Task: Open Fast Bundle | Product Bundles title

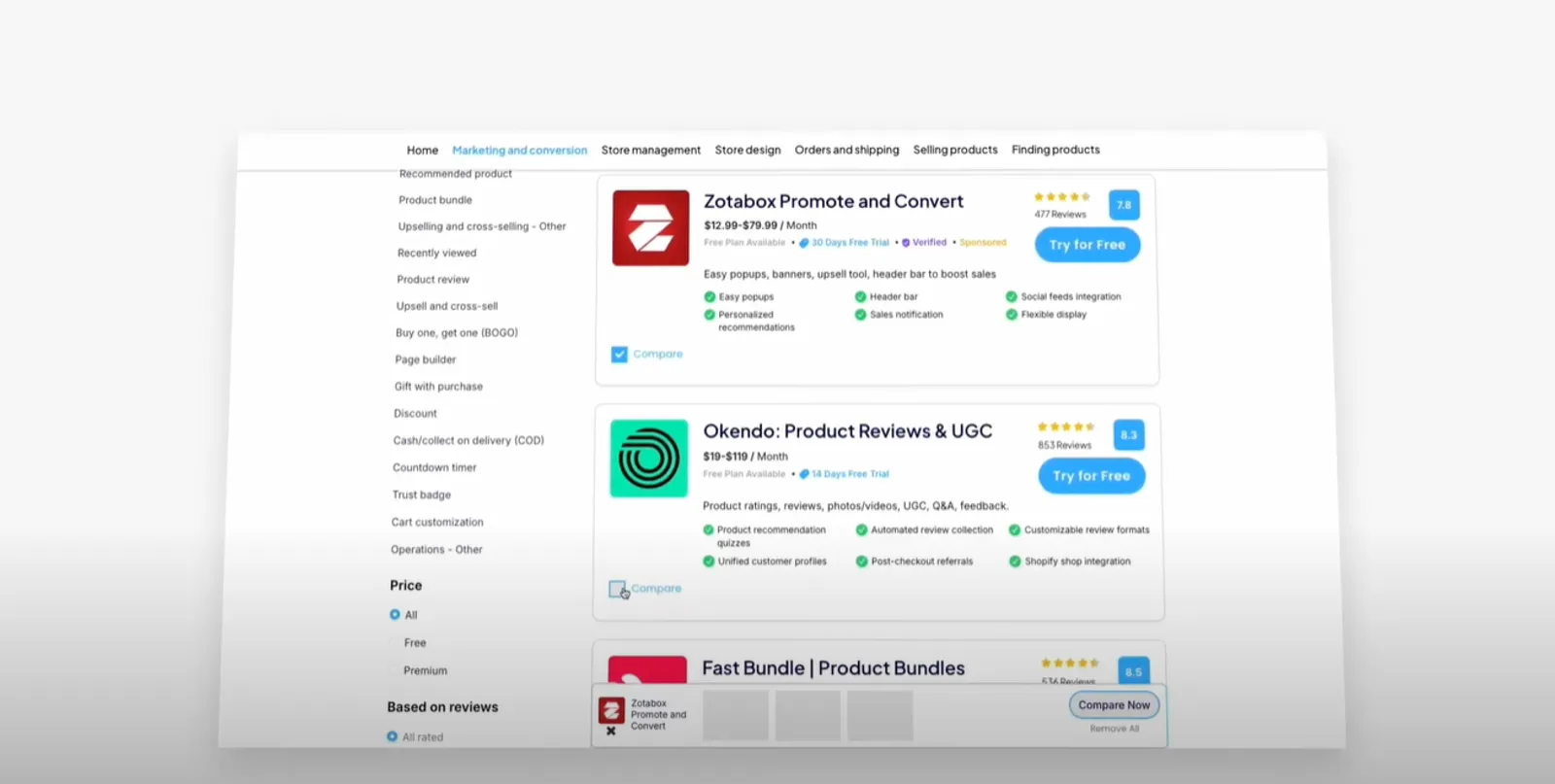Action: 833,668
